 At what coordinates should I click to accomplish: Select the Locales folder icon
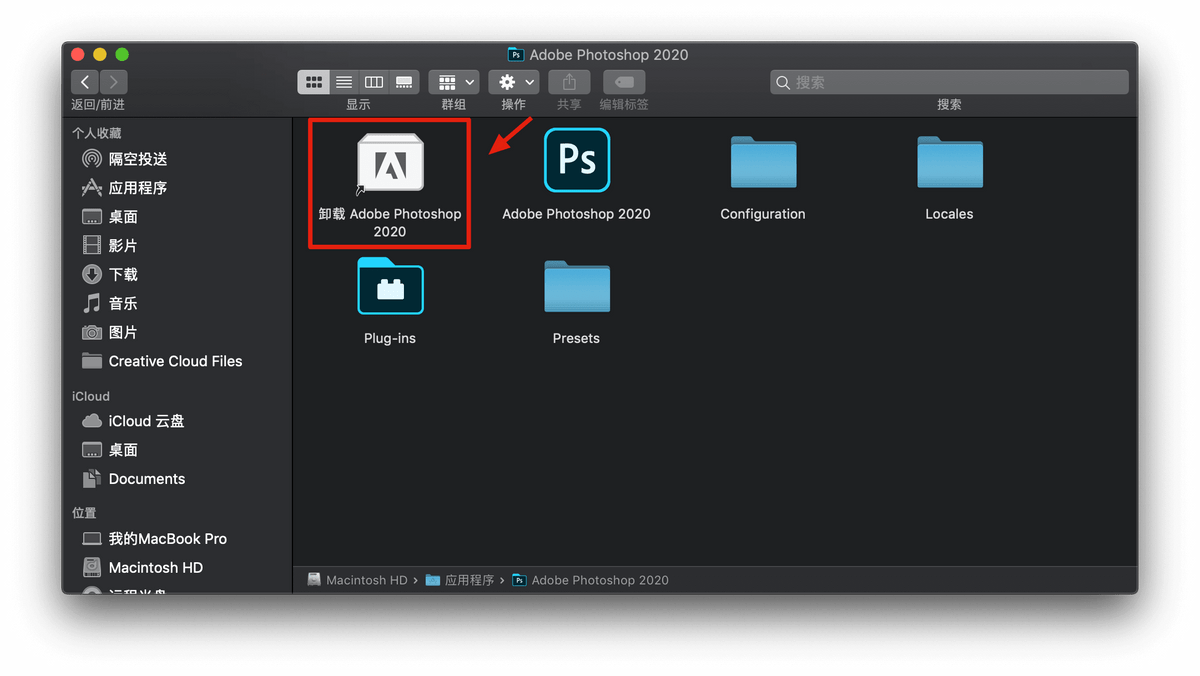tap(950, 162)
